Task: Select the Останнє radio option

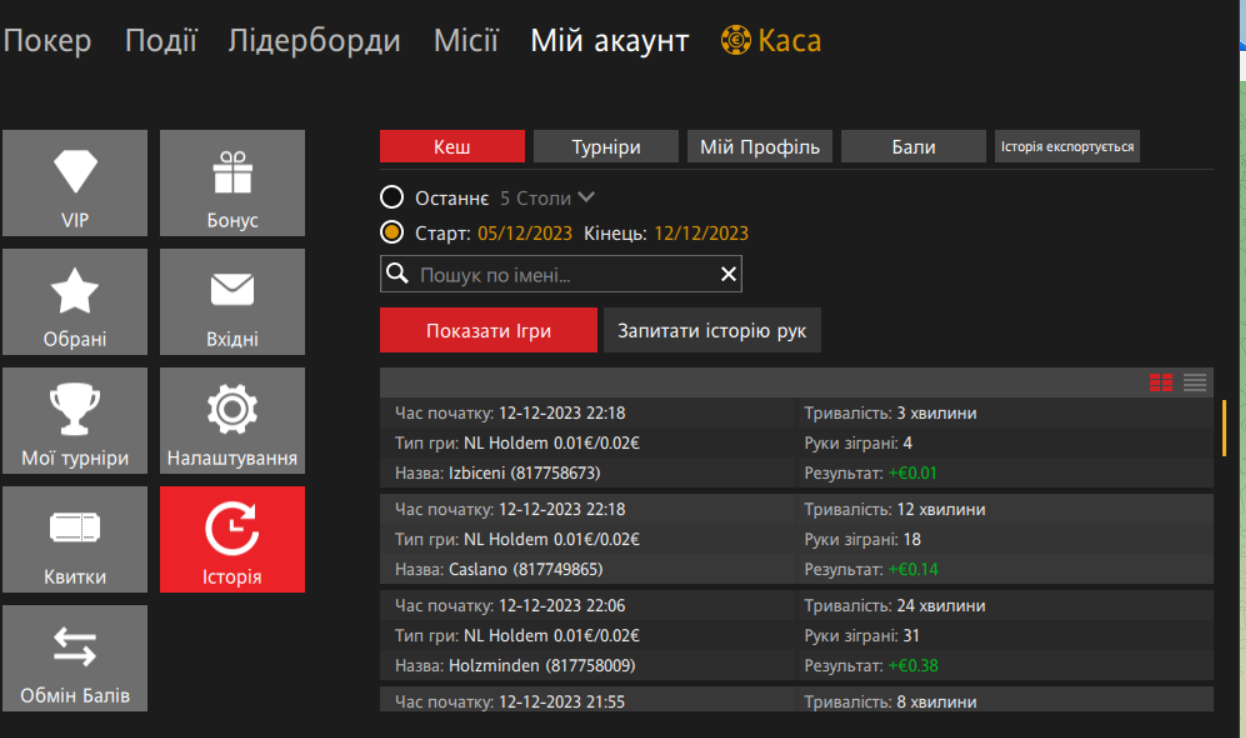Action: (392, 198)
